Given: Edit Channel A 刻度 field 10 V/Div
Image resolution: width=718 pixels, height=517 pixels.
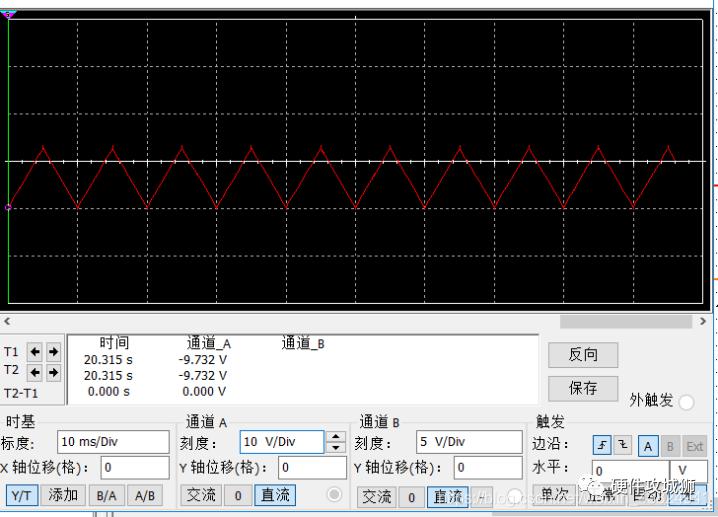Looking at the screenshot, I should tap(282, 442).
